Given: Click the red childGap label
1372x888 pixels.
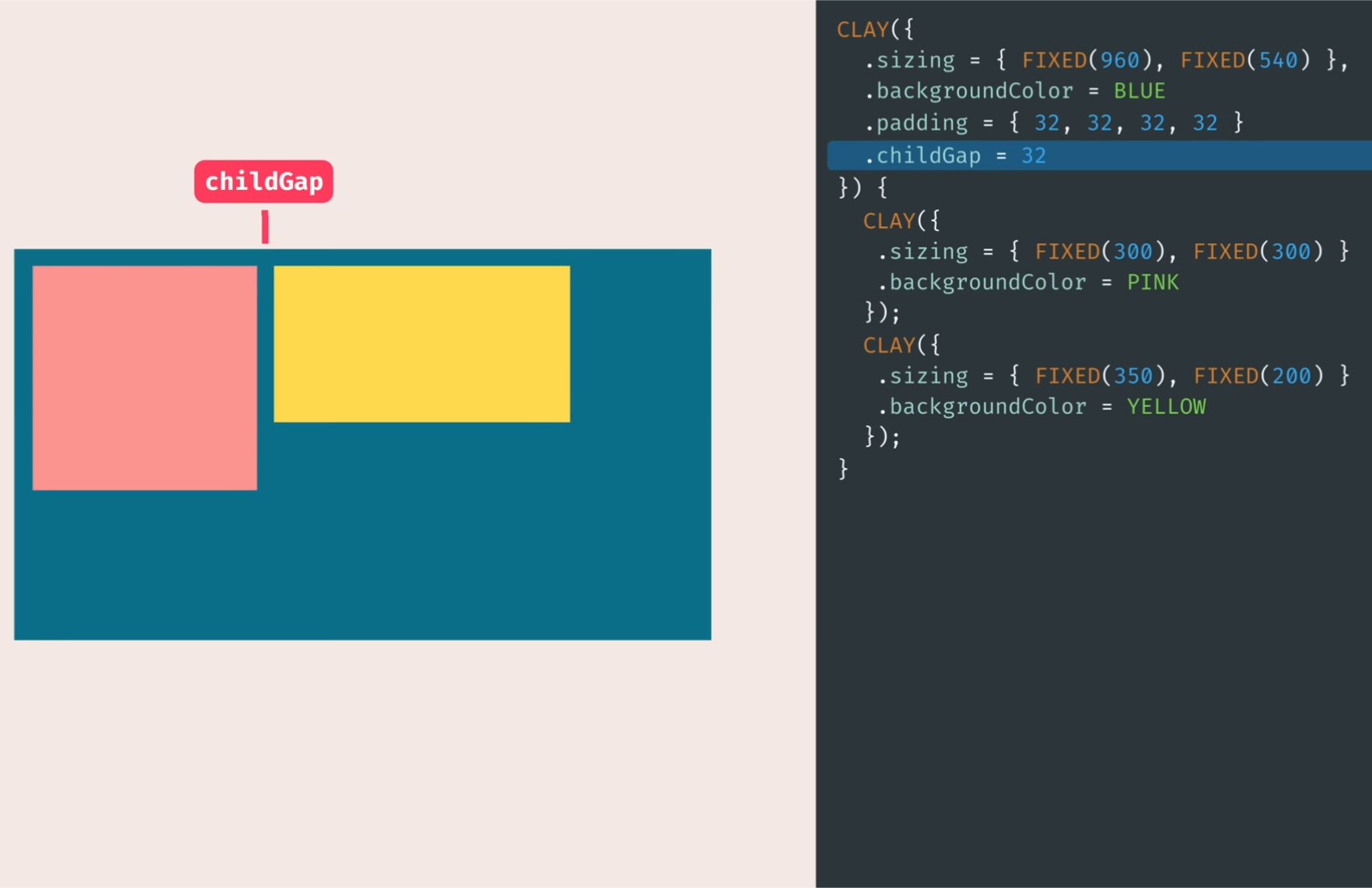Looking at the screenshot, I should [263, 182].
